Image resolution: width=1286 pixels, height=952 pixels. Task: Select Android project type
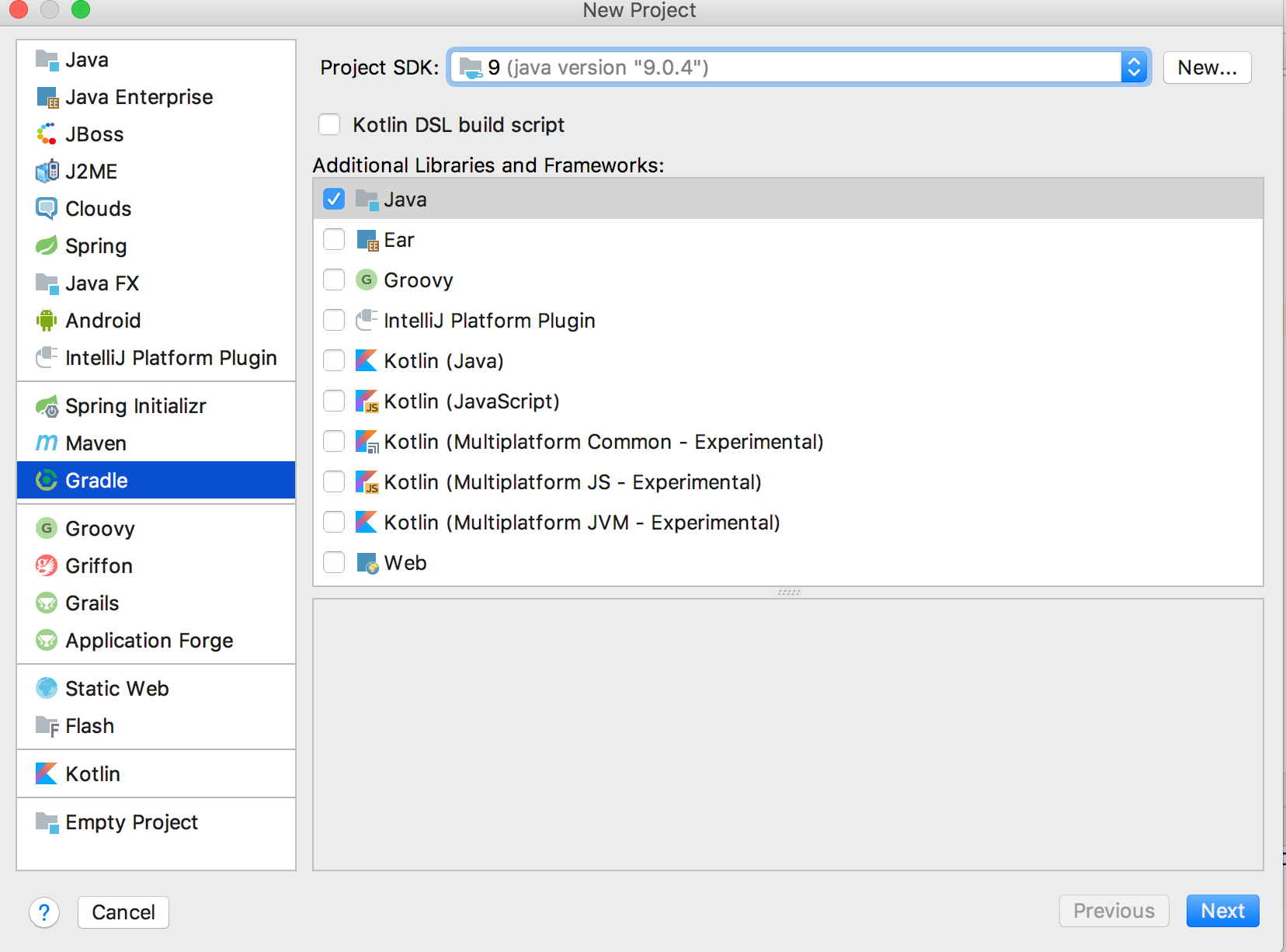(x=156, y=321)
